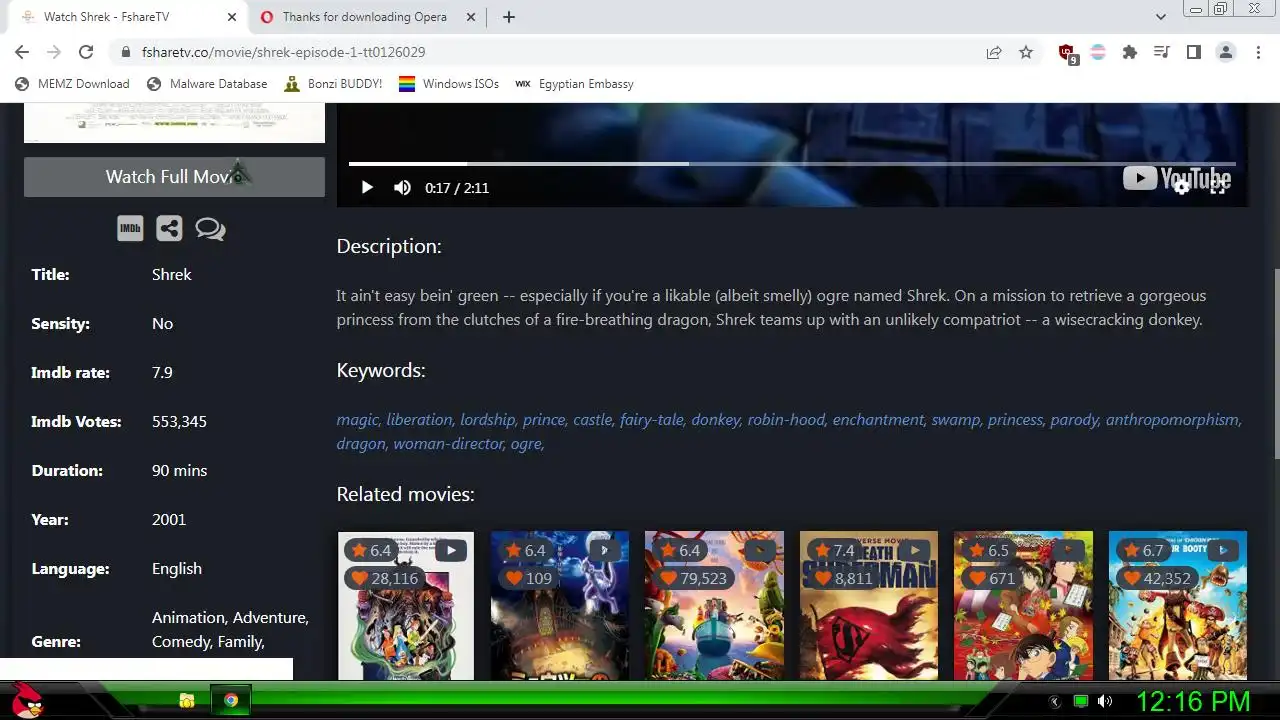This screenshot has width=1280, height=720.
Task: Open the comments speech-bubble icon
Action: pyautogui.click(x=210, y=229)
